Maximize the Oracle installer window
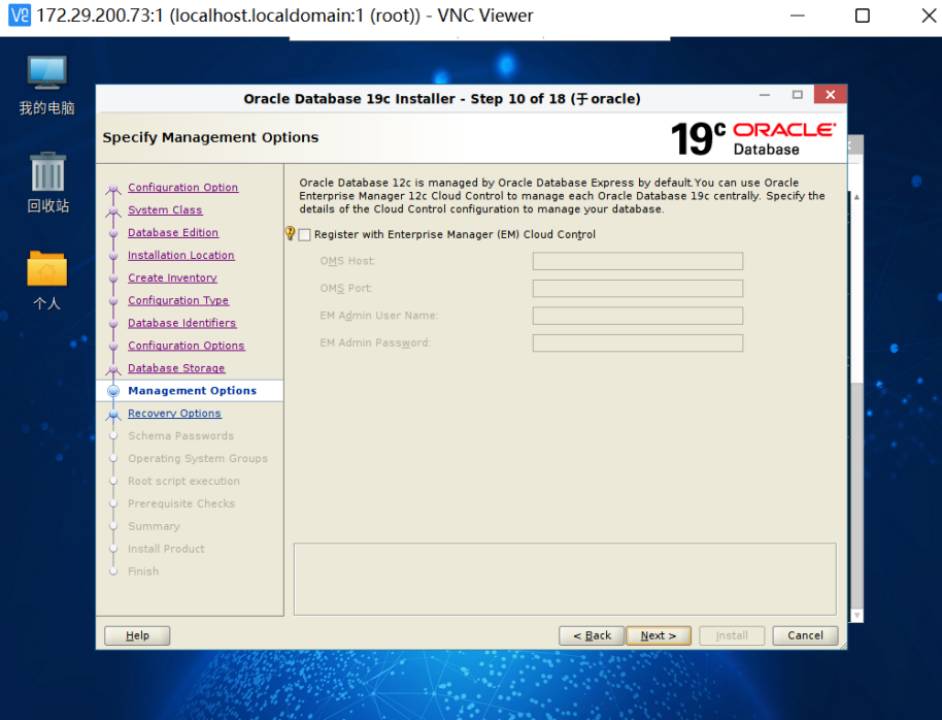942x720 pixels. tap(797, 96)
